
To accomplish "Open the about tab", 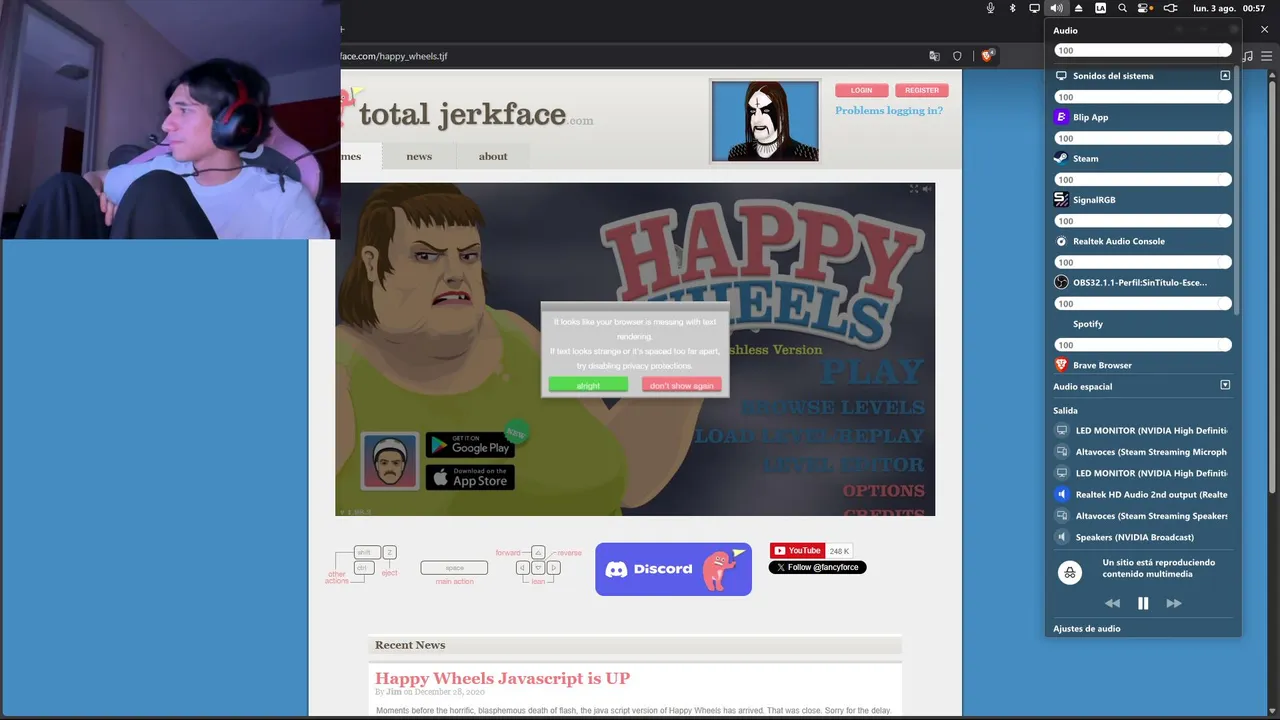I will click(x=493, y=156).
